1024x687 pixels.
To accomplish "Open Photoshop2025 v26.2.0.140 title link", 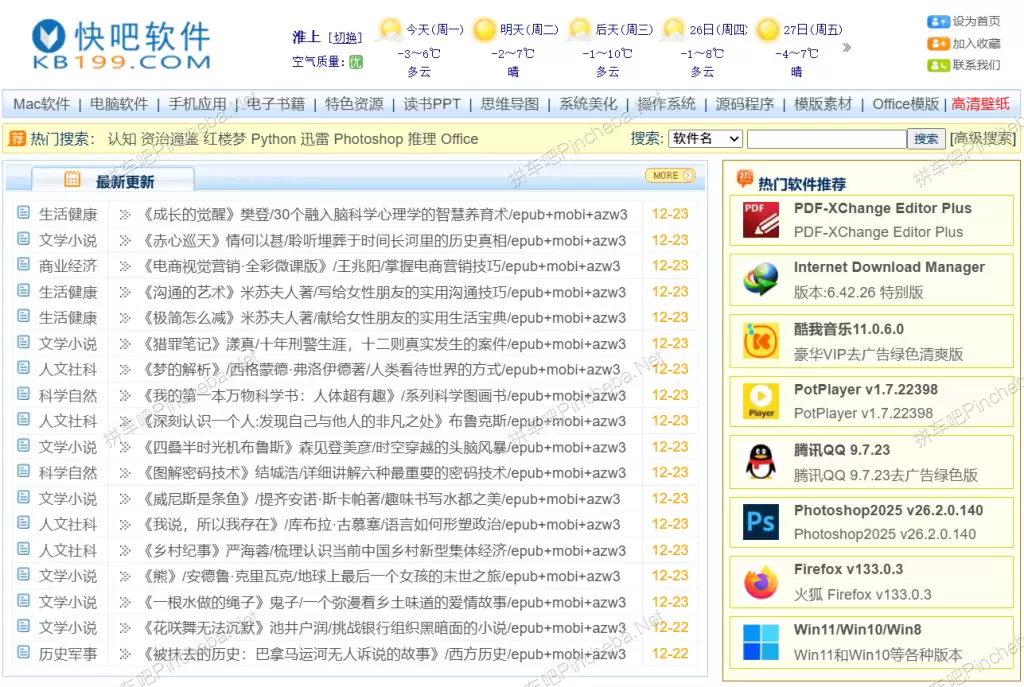I will pos(889,510).
